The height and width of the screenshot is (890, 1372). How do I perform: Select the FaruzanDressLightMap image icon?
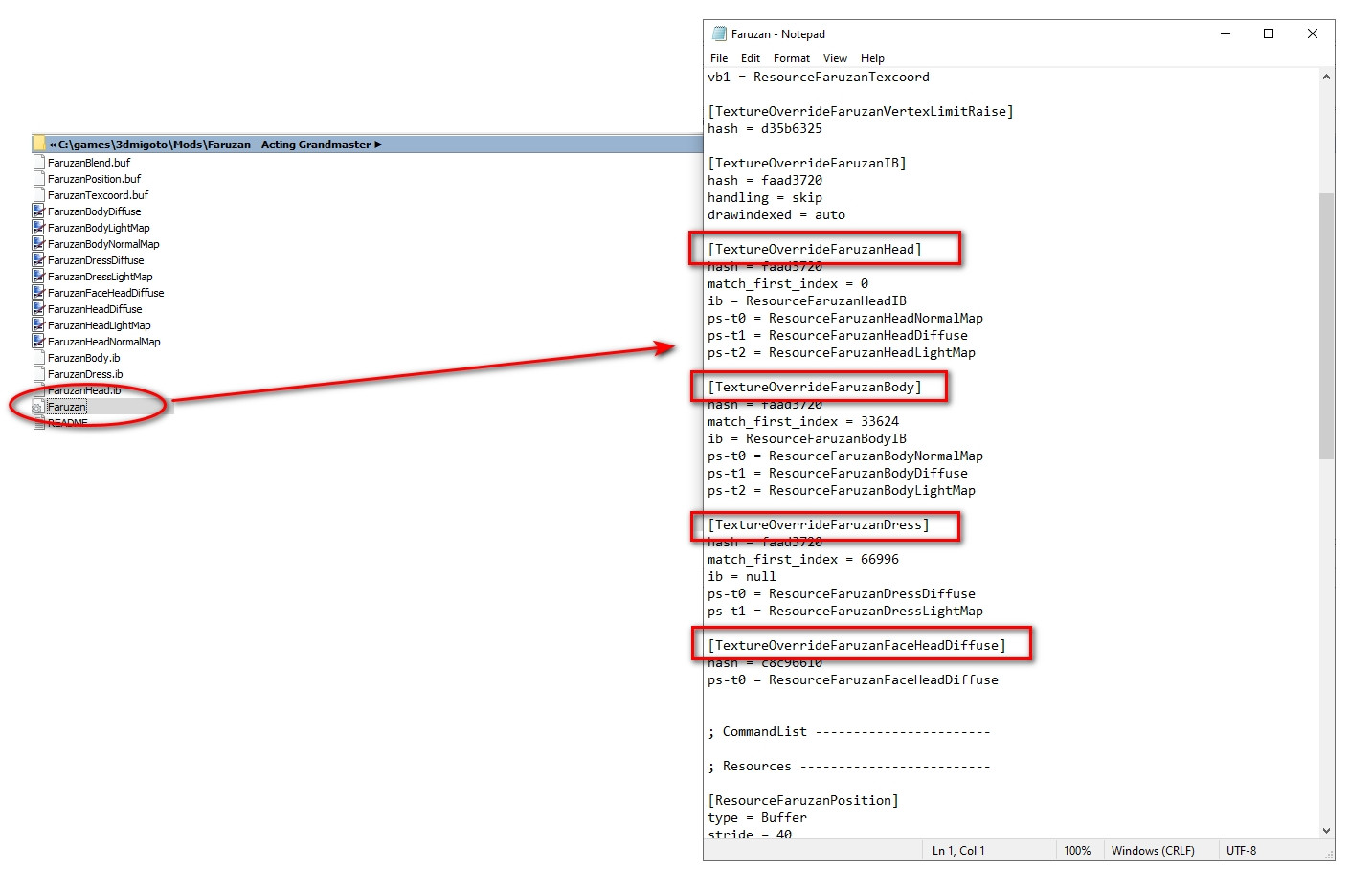38,277
